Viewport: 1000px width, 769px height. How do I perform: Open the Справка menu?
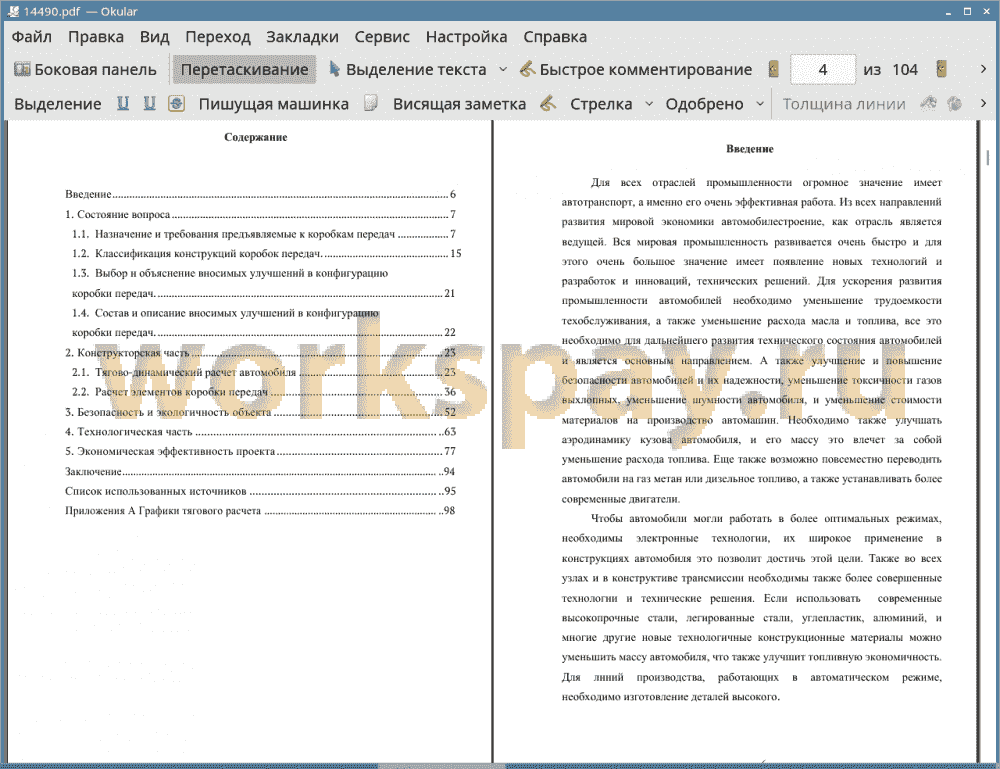click(x=555, y=36)
